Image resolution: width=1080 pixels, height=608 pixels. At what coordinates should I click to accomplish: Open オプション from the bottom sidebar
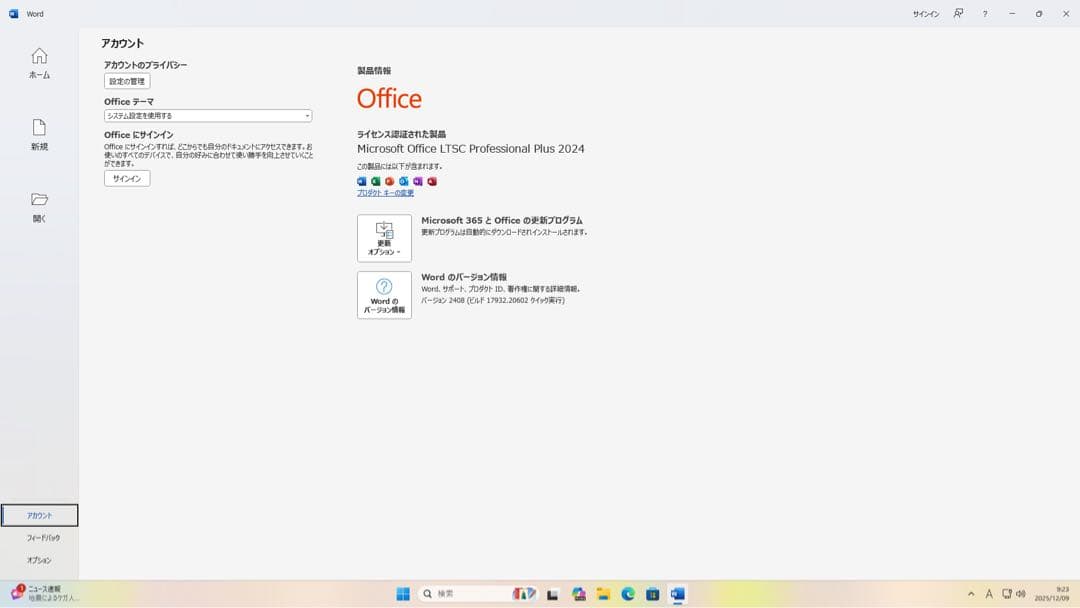click(x=41, y=560)
